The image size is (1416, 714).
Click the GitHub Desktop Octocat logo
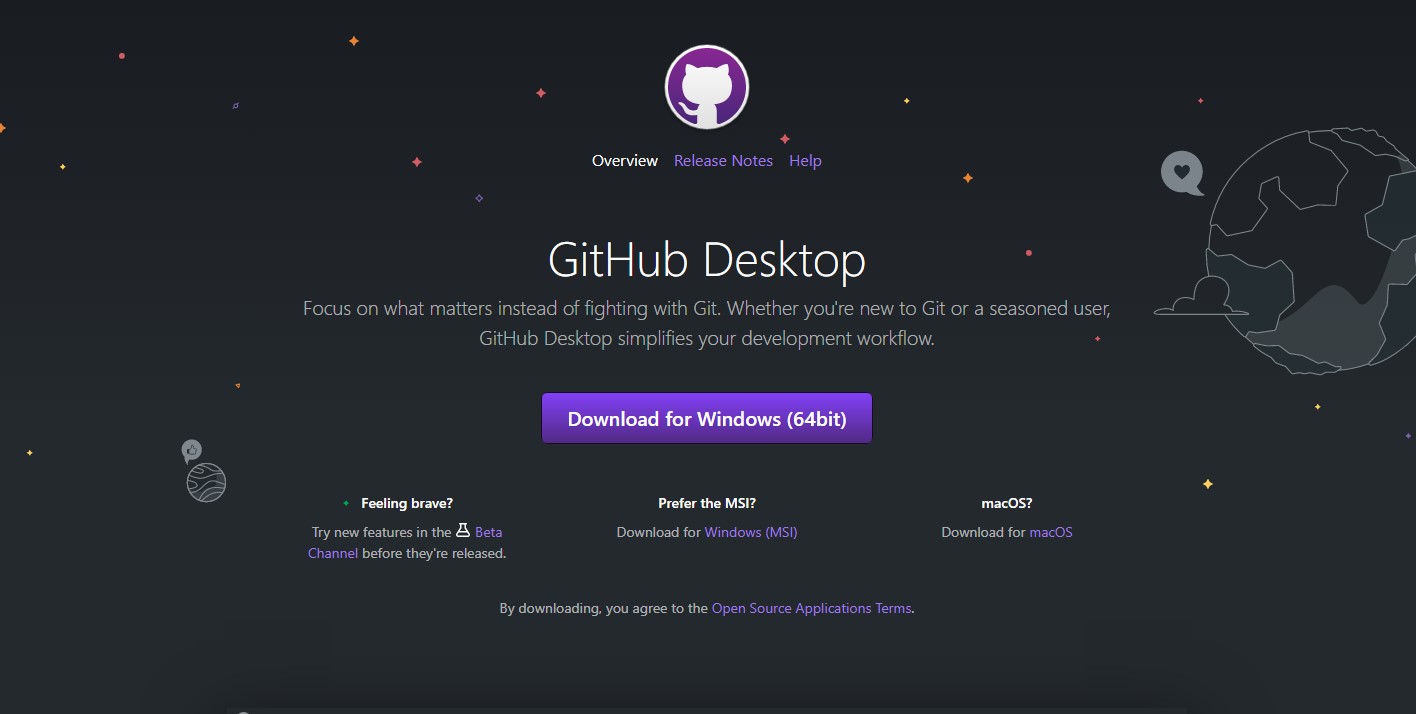pos(707,87)
